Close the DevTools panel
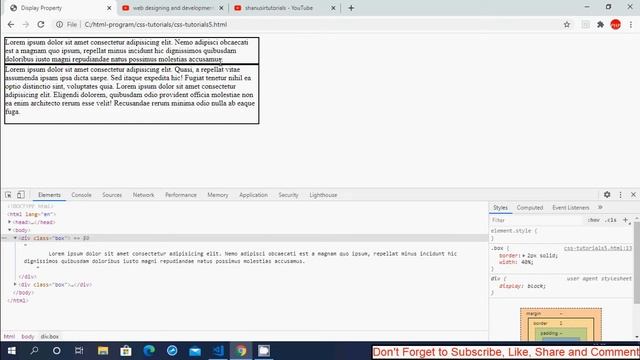Viewport: 640px width, 360px height. [633, 195]
